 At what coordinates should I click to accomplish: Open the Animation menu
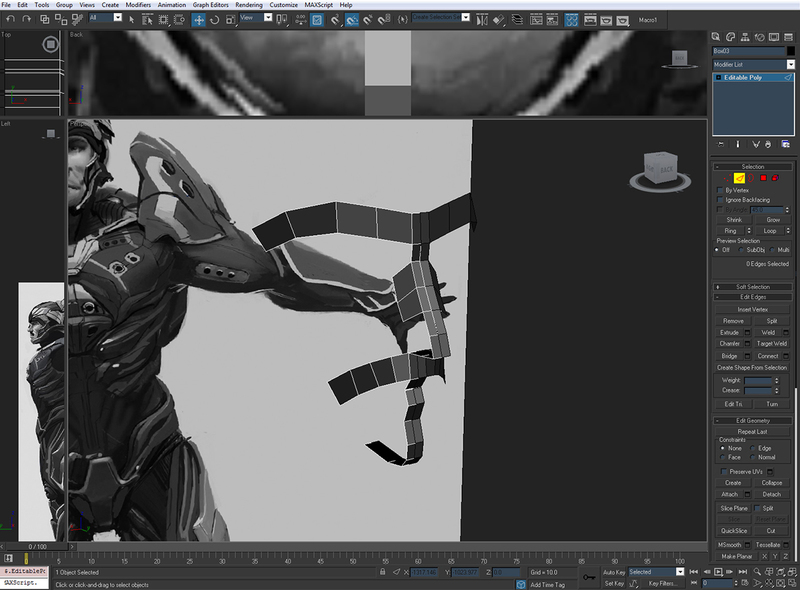171,5
